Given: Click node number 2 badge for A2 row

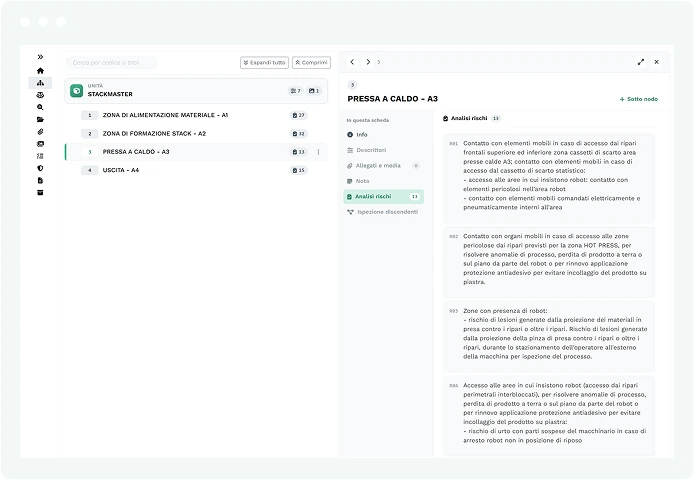Looking at the screenshot, I should 89,134.
